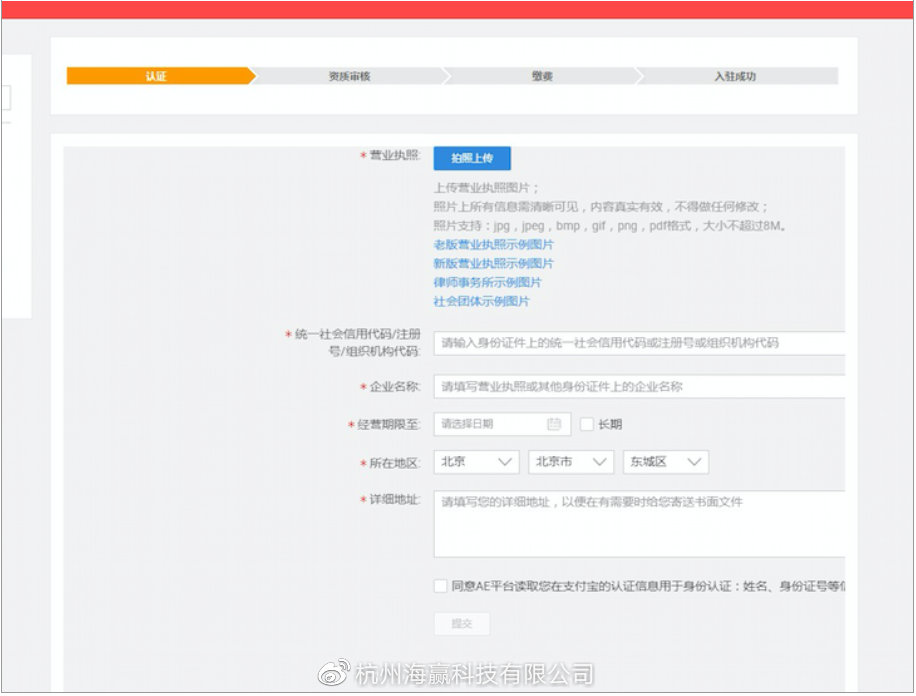
Task: Open 律师事务所示例图片 link
Action: pyautogui.click(x=487, y=283)
